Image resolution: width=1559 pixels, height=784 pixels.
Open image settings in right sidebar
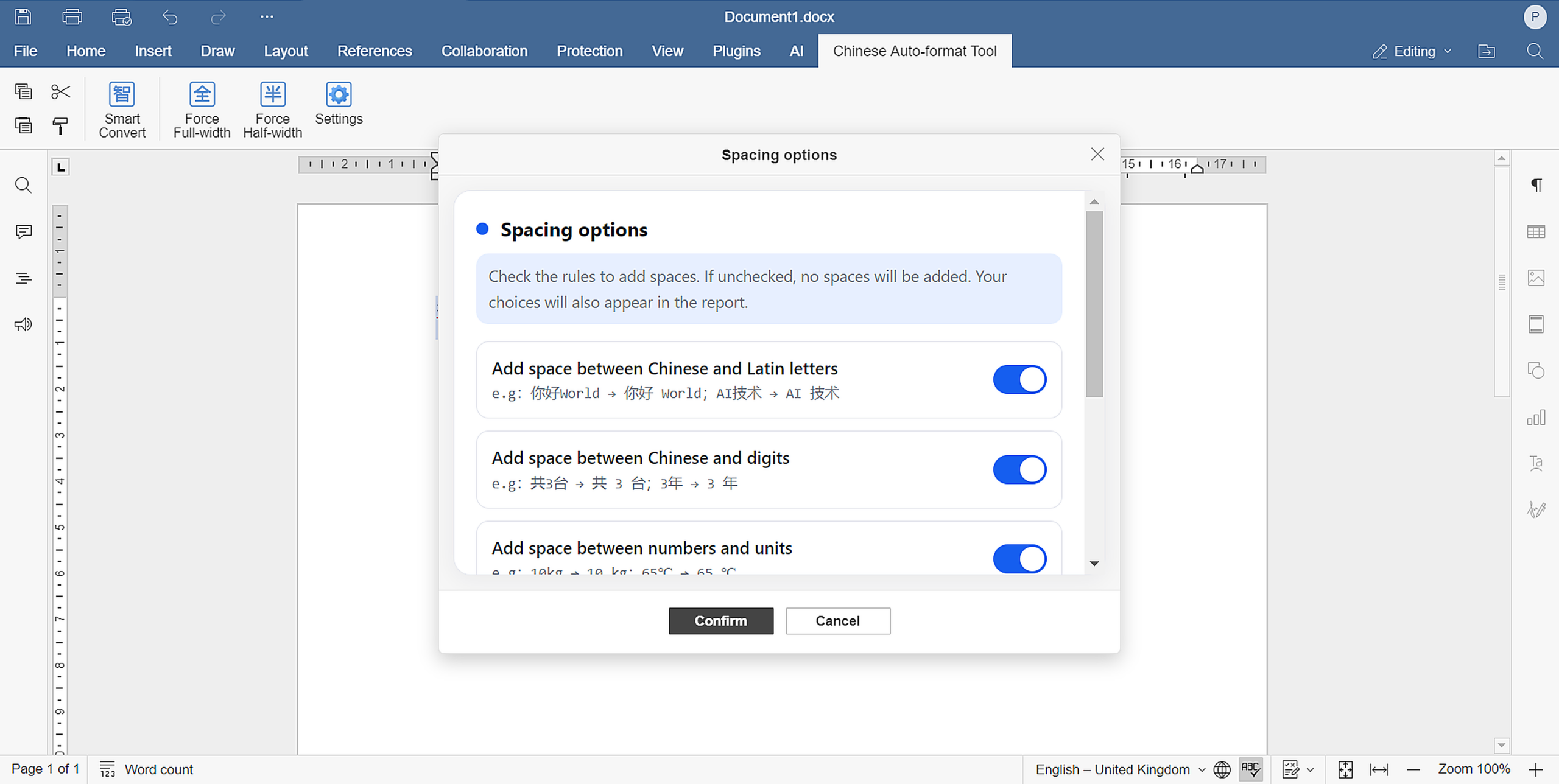click(x=1536, y=278)
